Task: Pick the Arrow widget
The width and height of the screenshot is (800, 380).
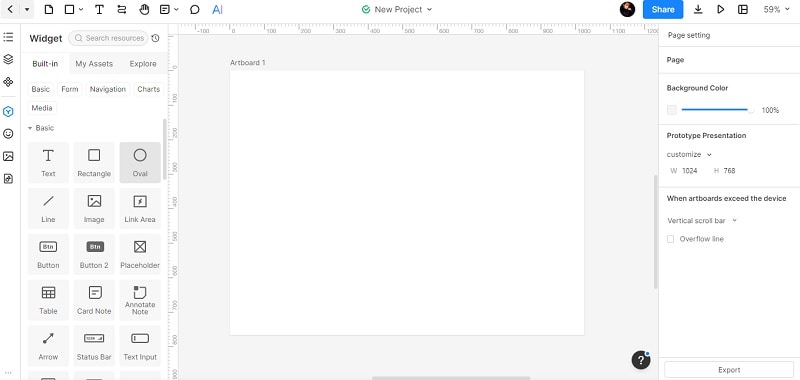Action: pyautogui.click(x=48, y=346)
